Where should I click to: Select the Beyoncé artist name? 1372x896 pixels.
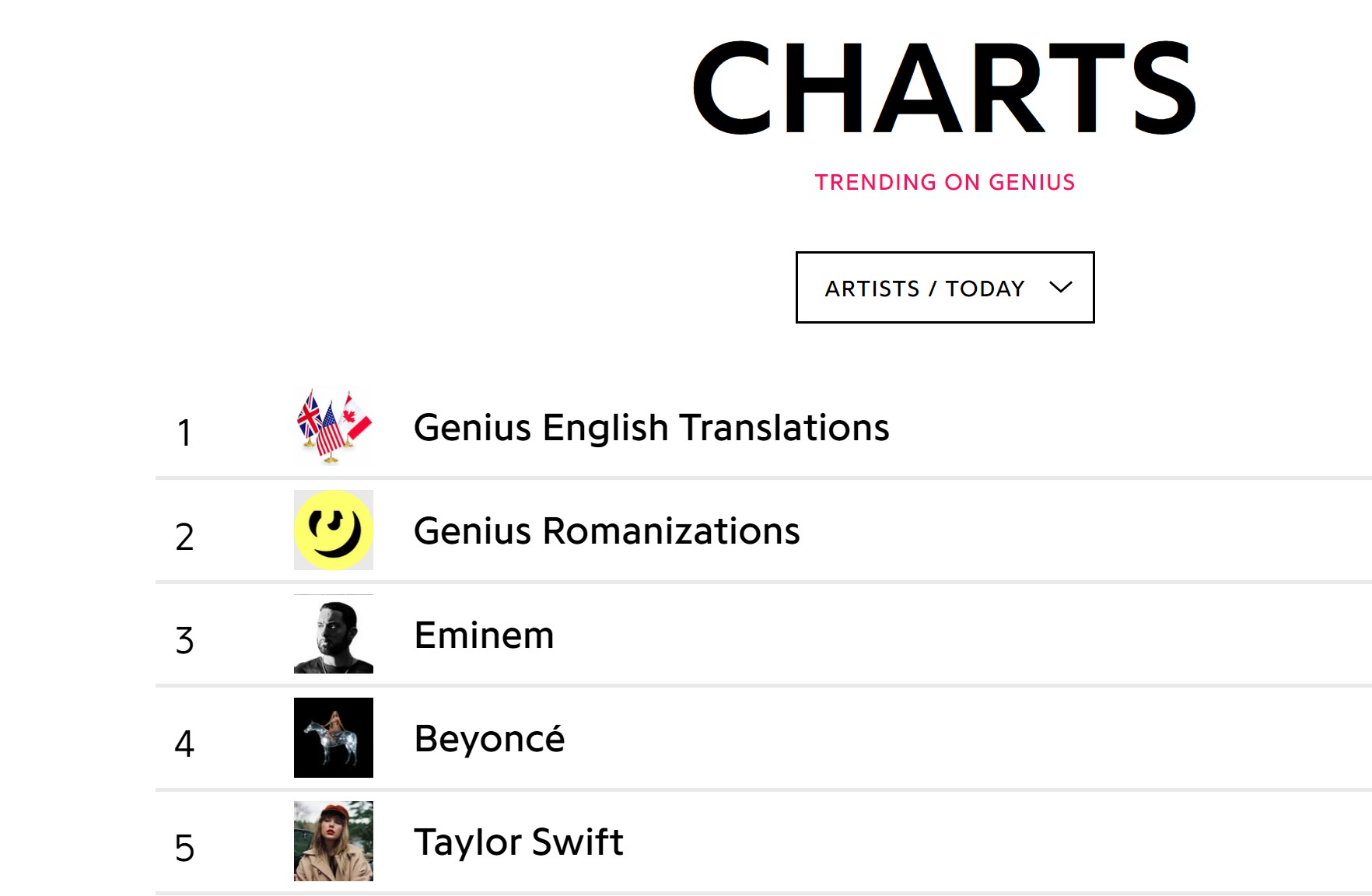click(x=489, y=739)
